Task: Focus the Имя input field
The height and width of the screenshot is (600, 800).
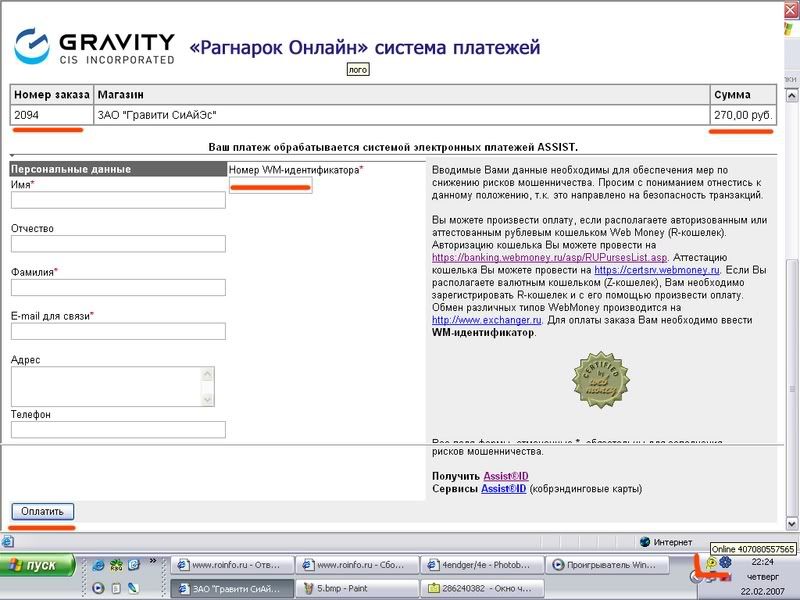Action: [x=118, y=200]
